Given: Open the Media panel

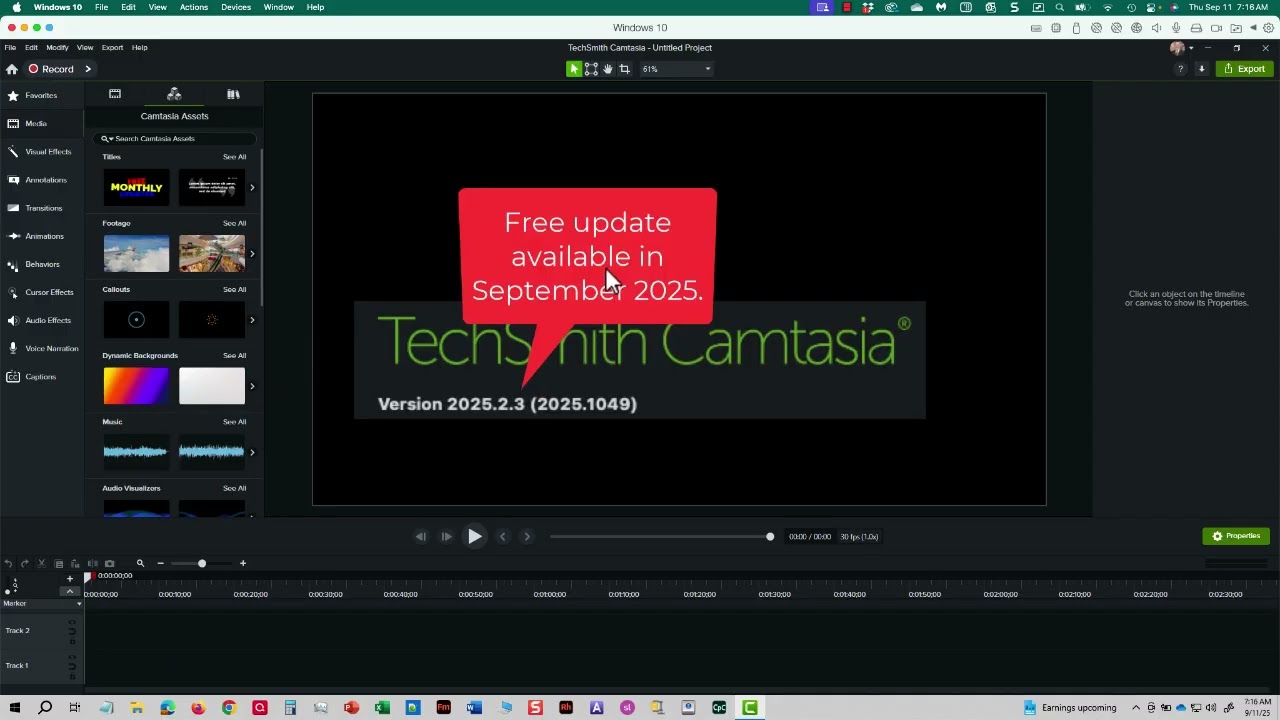Looking at the screenshot, I should (41, 123).
